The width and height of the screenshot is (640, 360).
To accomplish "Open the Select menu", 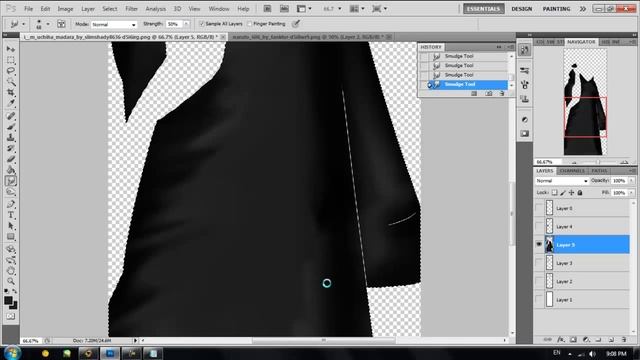I will coord(109,9).
